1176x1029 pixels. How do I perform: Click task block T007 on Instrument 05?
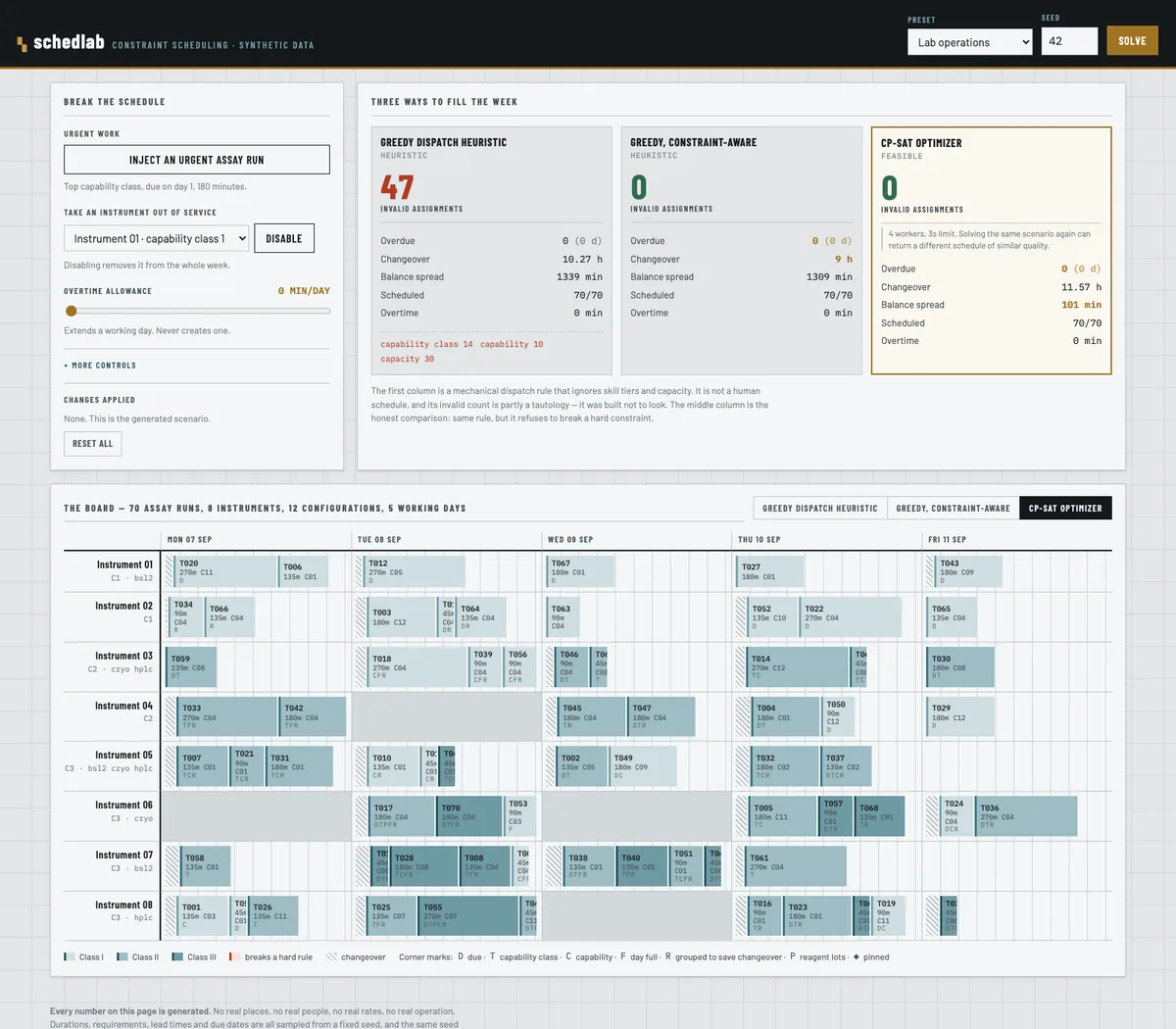pyautogui.click(x=204, y=766)
